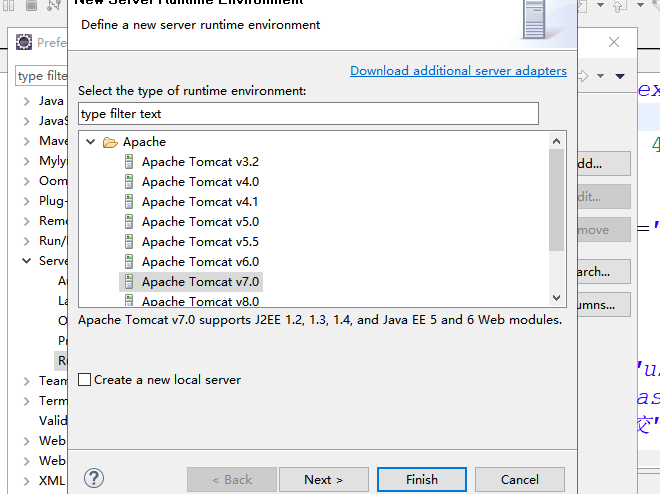
Task: Select the Apache folder icon
Action: (x=110, y=142)
